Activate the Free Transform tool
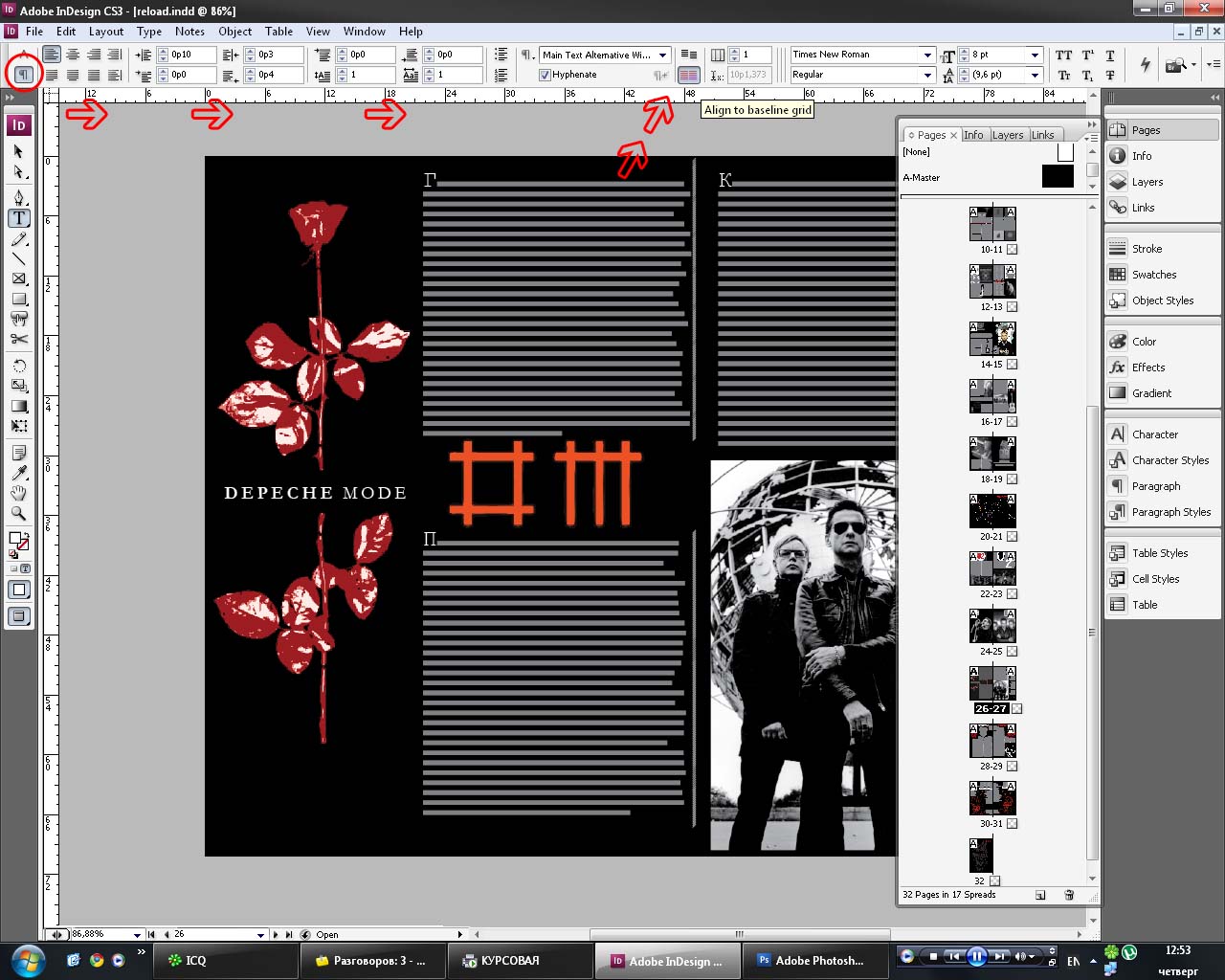This screenshot has width=1225, height=980. (x=18, y=426)
